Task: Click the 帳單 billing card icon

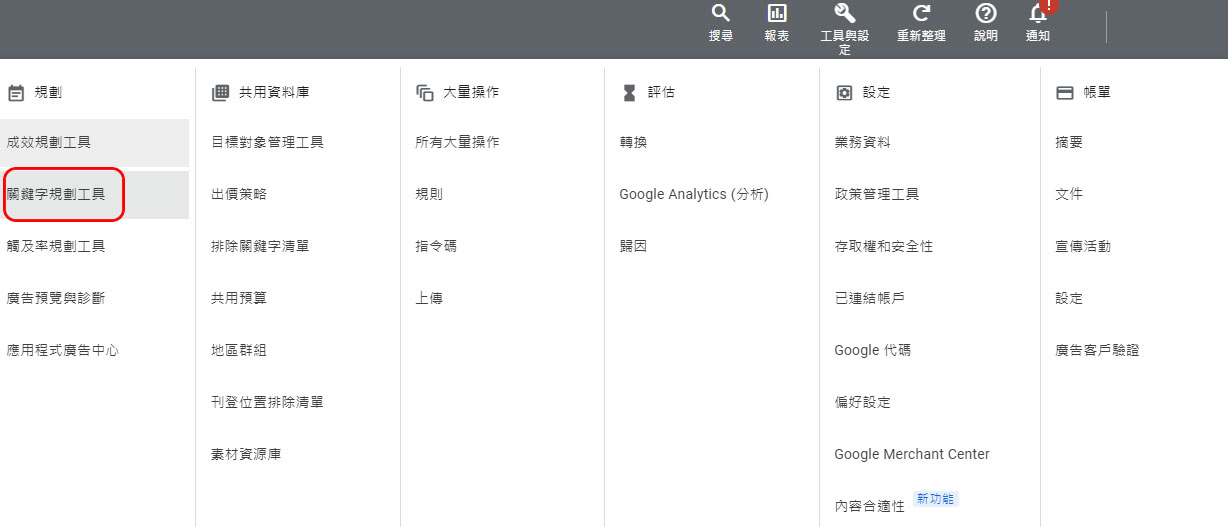Action: pyautogui.click(x=1065, y=93)
